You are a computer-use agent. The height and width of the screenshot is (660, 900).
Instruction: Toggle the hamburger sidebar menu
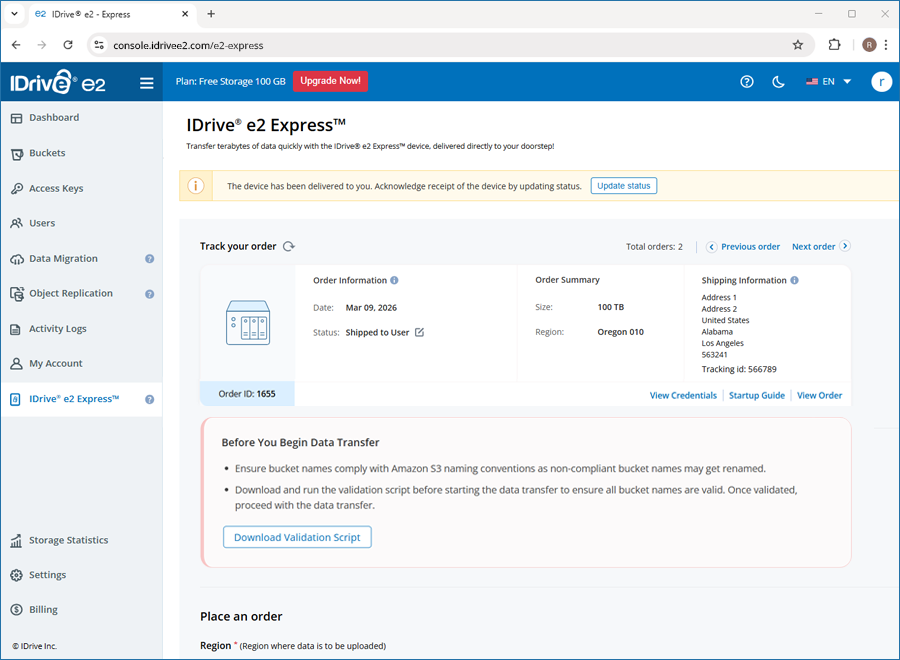point(146,83)
